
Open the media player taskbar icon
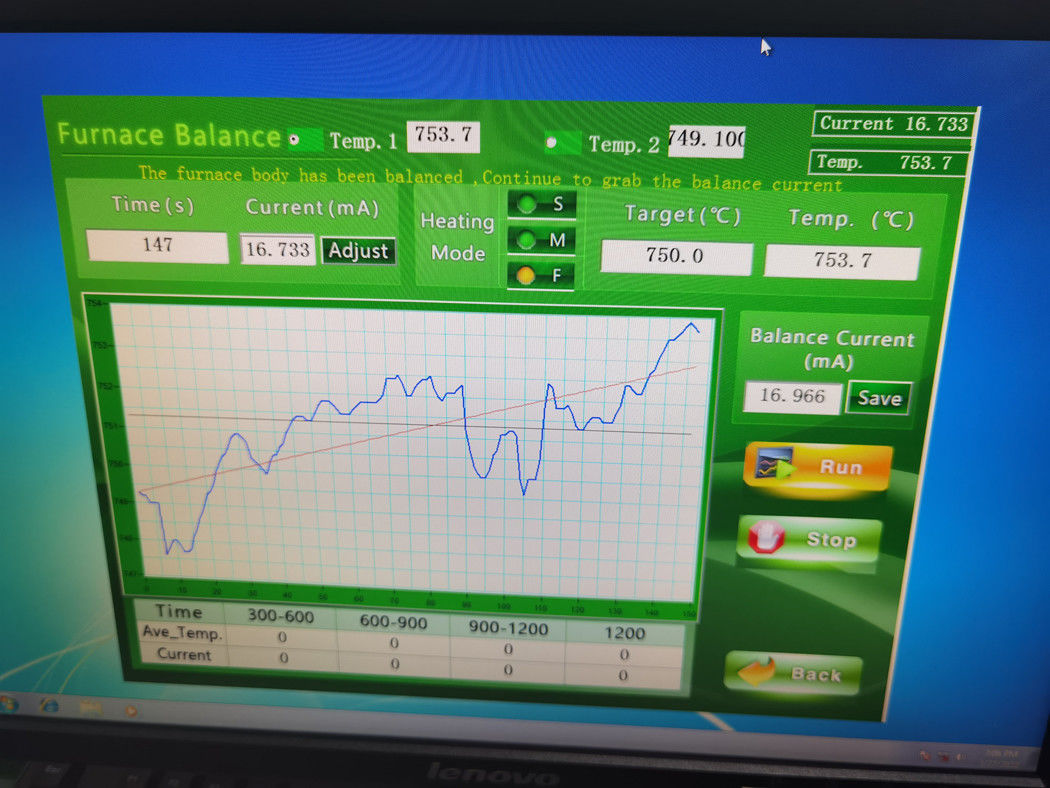(x=130, y=710)
